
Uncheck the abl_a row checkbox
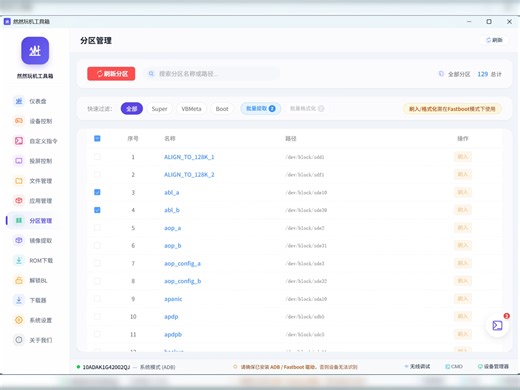coord(97,192)
